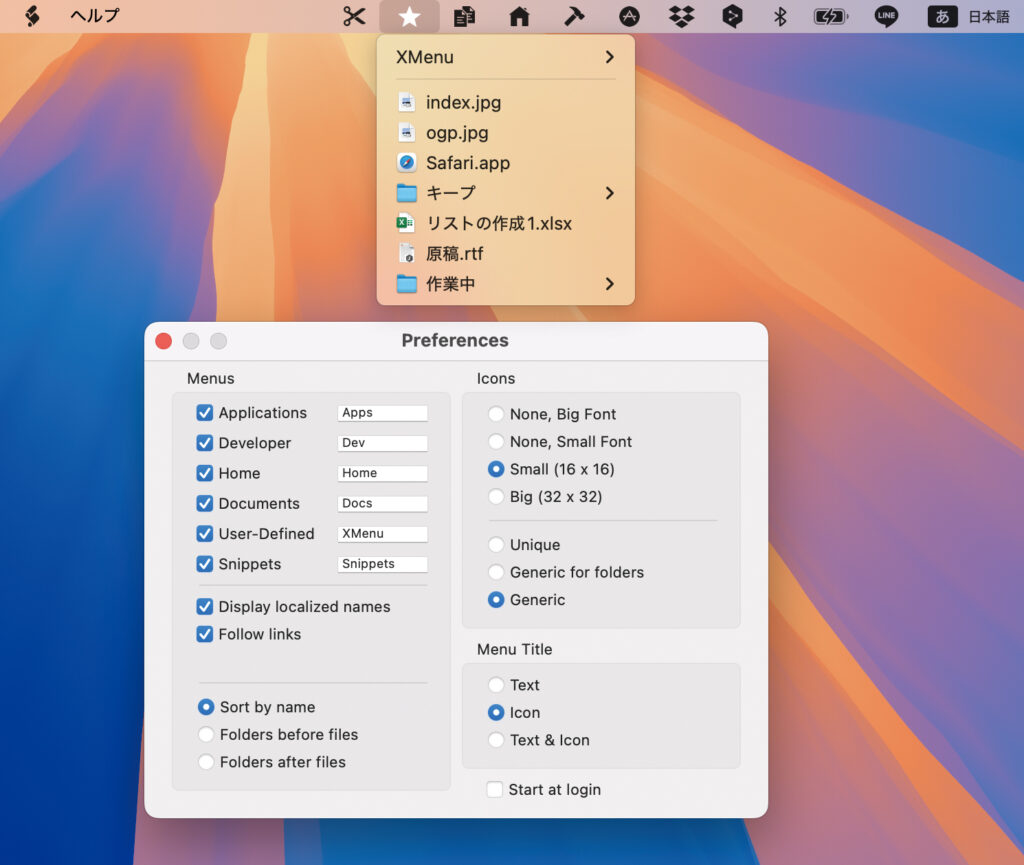Open index.jpg from the menu
The image size is (1024, 865).
(505, 102)
